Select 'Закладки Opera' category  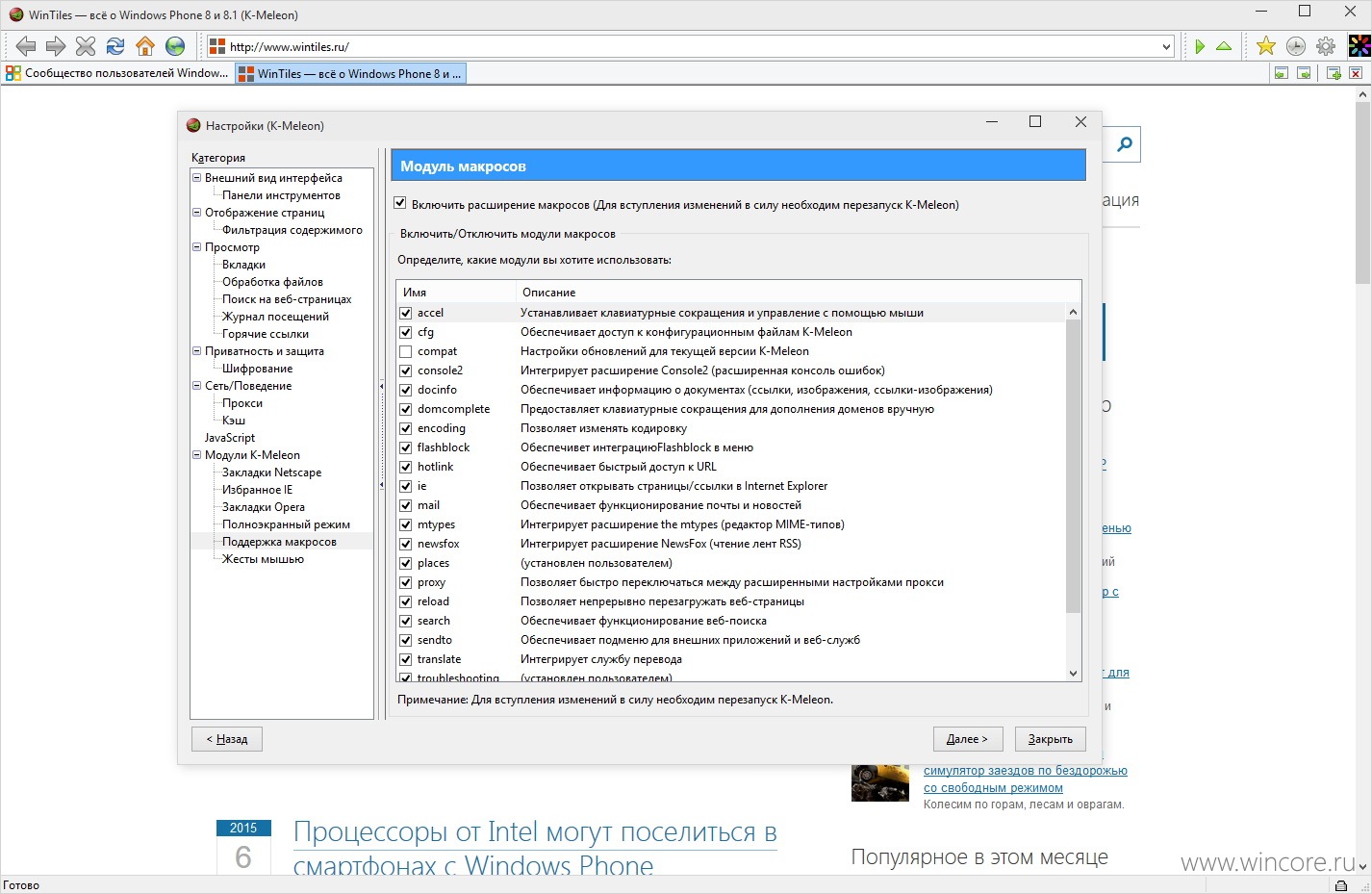pos(264,507)
